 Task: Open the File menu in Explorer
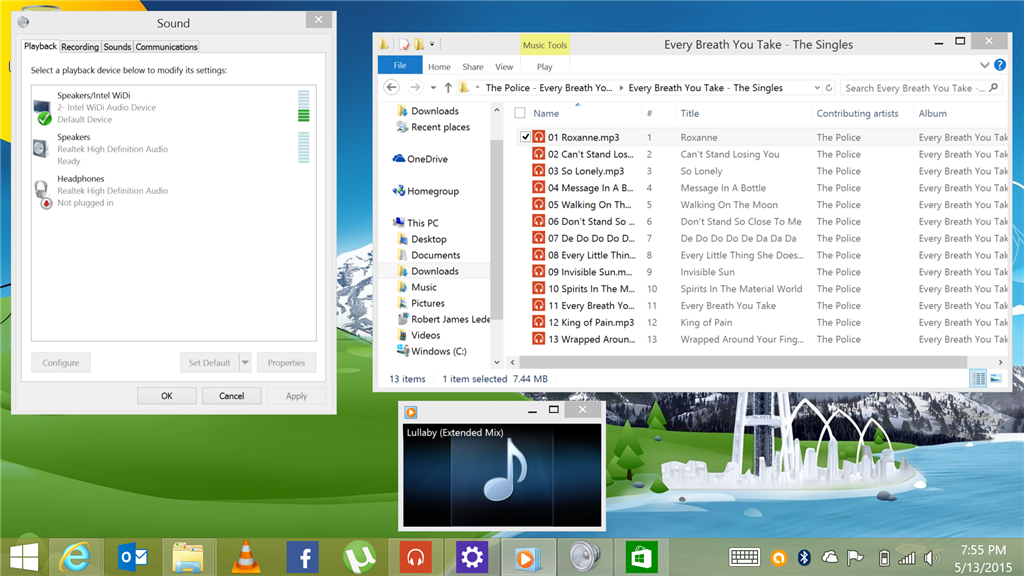tap(400, 65)
